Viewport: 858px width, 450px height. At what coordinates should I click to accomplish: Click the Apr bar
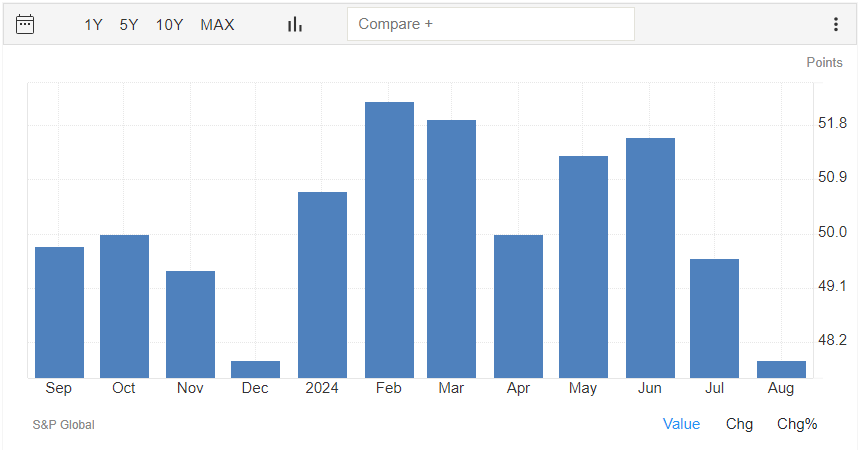tap(518, 307)
